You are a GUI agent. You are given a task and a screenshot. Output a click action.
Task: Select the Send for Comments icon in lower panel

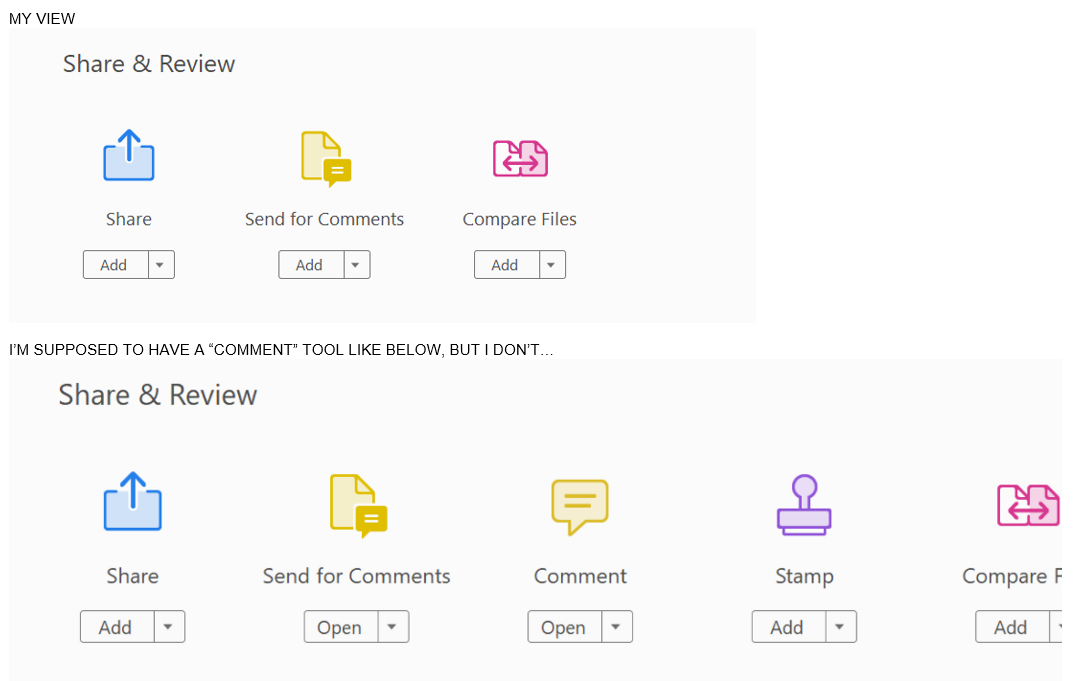tap(356, 505)
